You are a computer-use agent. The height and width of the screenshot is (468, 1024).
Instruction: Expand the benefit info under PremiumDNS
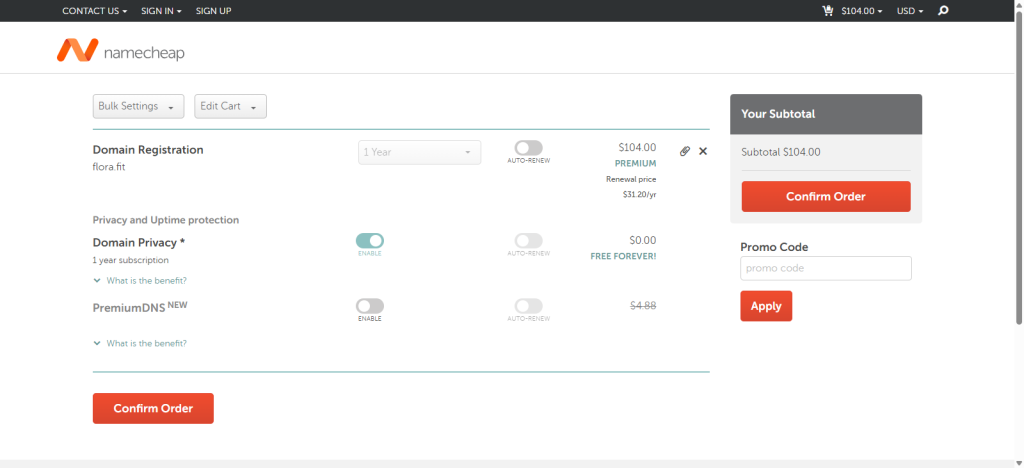click(x=140, y=343)
